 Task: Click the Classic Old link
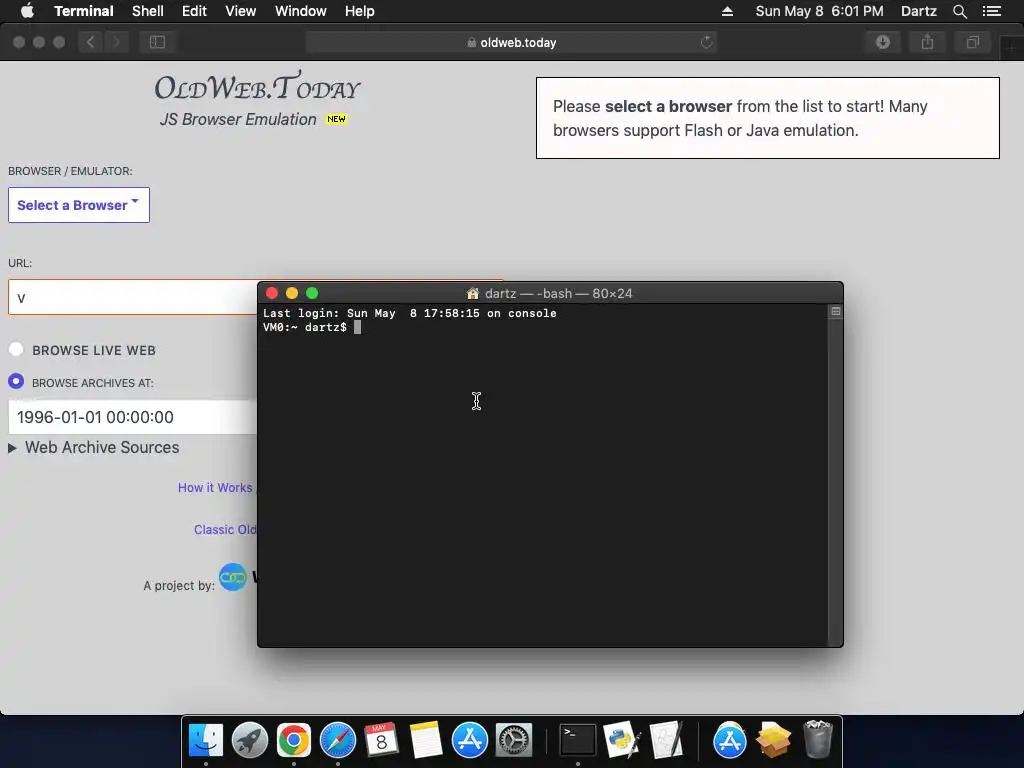pos(225,530)
